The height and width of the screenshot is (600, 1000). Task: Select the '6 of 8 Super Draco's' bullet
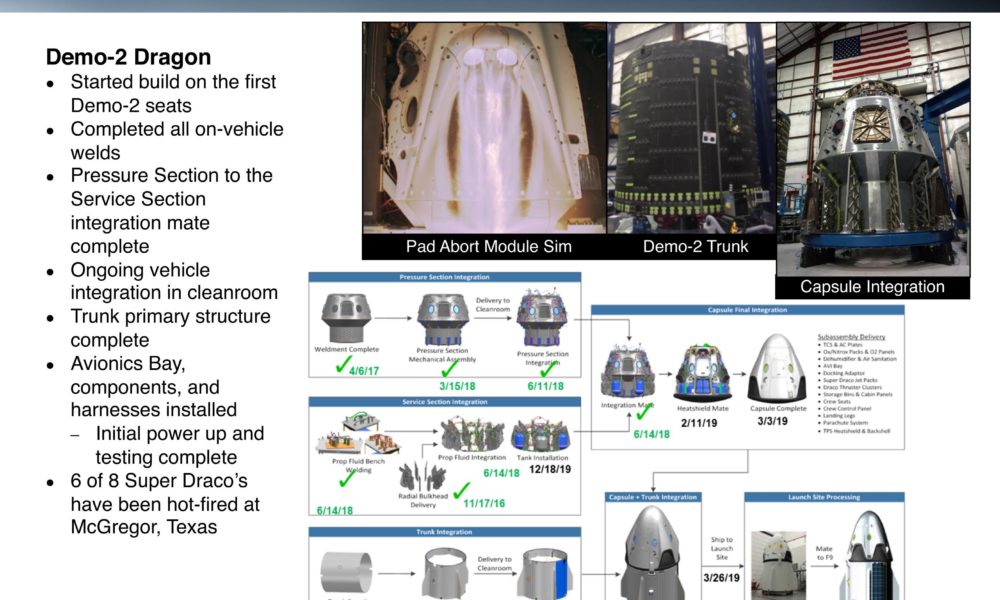point(165,504)
